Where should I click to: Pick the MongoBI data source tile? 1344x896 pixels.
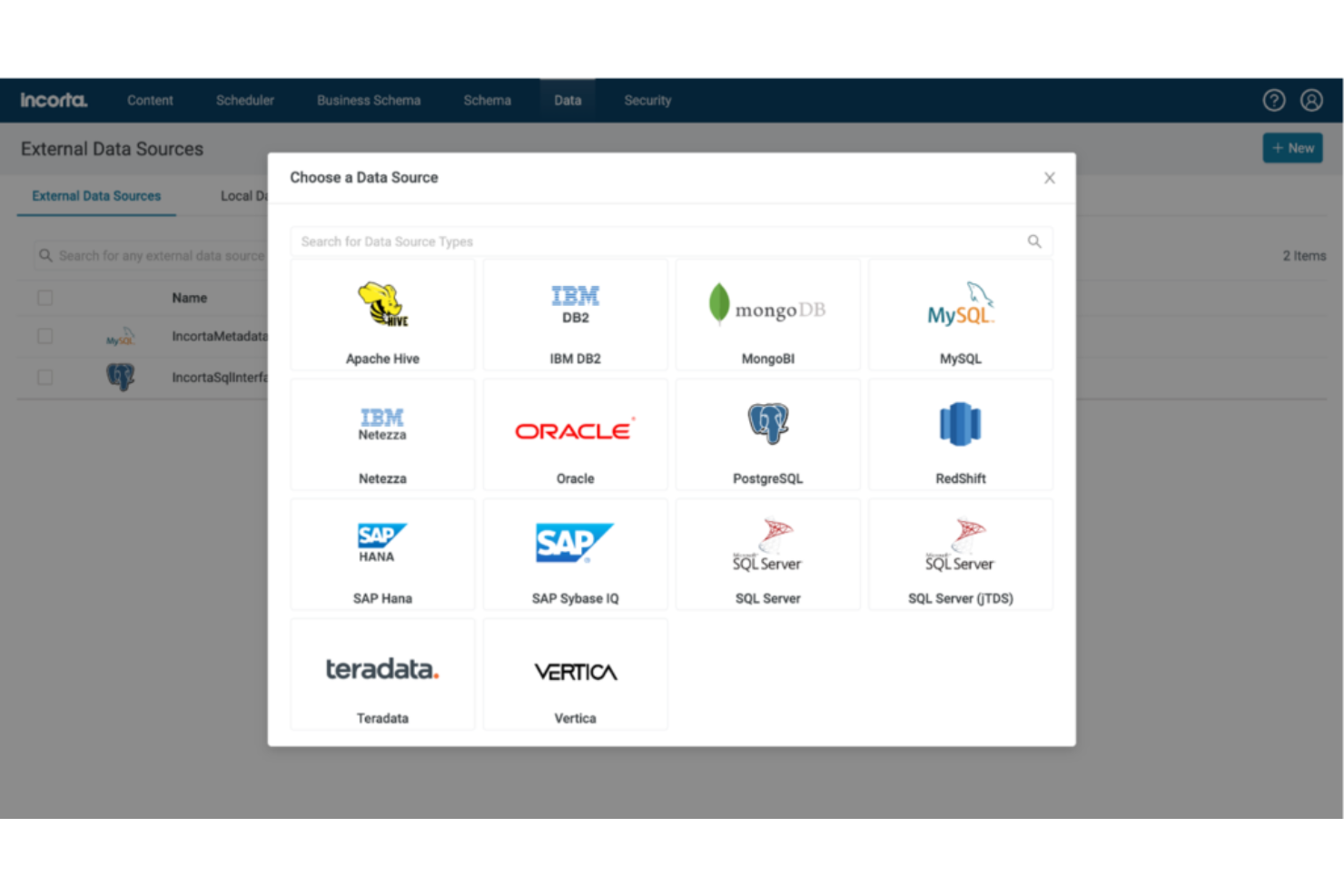(767, 315)
